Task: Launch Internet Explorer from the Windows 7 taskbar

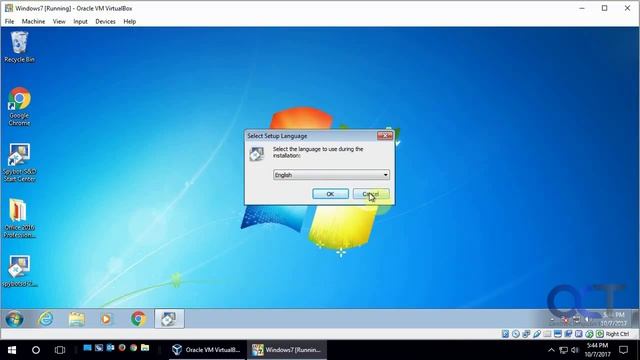Action: click(x=45, y=318)
